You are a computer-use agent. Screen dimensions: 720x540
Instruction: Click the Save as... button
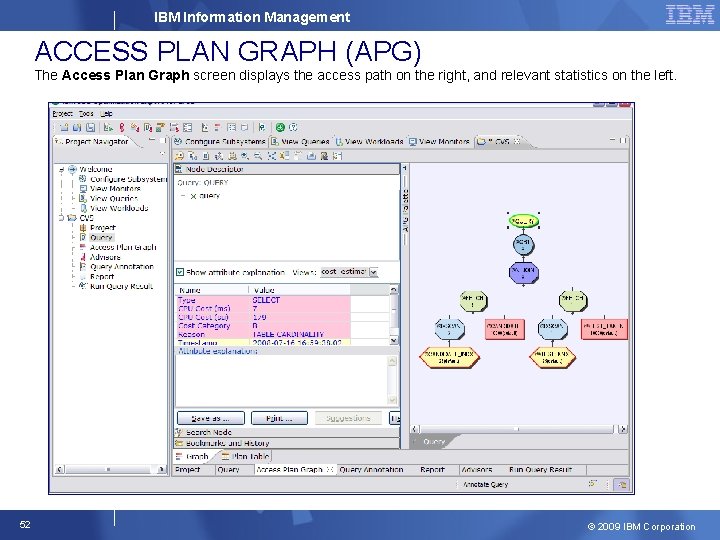point(211,418)
